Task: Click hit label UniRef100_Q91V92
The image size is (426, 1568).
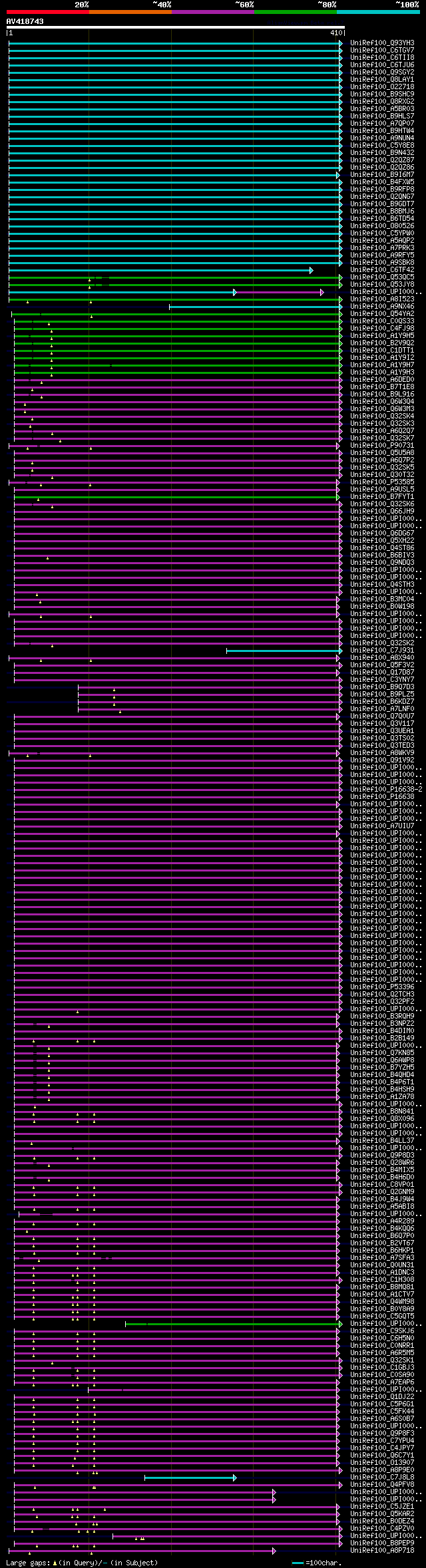Action: coord(382,760)
